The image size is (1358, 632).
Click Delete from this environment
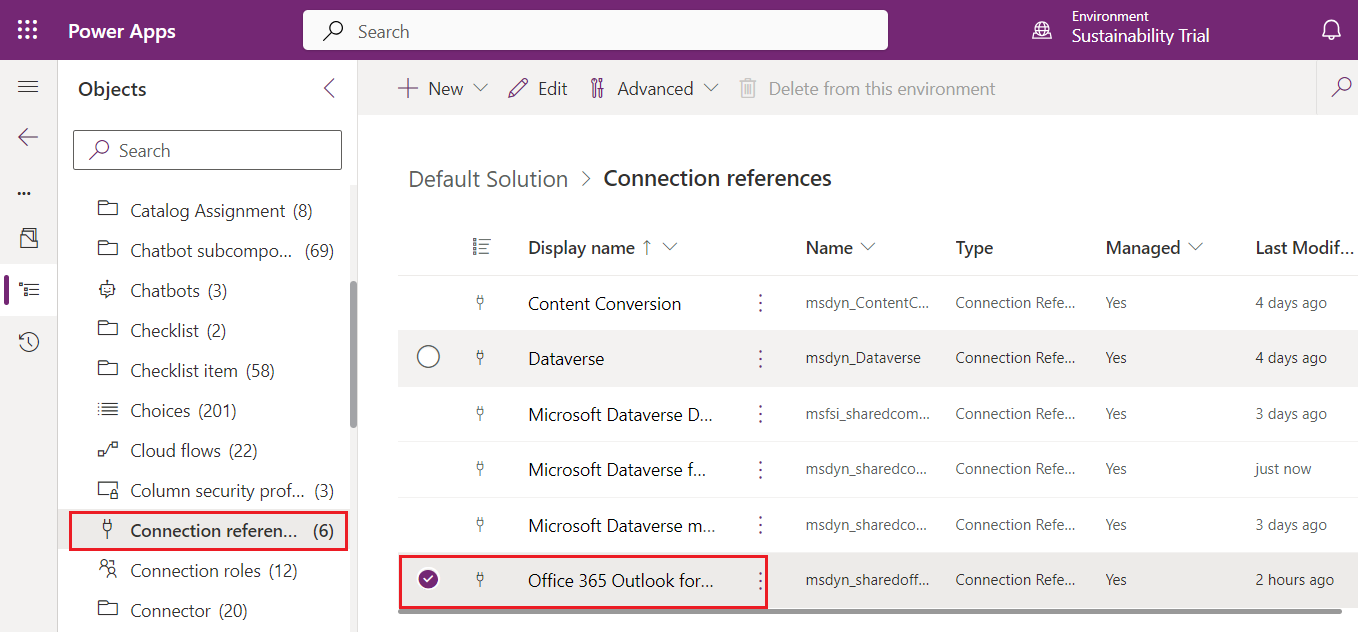(867, 88)
